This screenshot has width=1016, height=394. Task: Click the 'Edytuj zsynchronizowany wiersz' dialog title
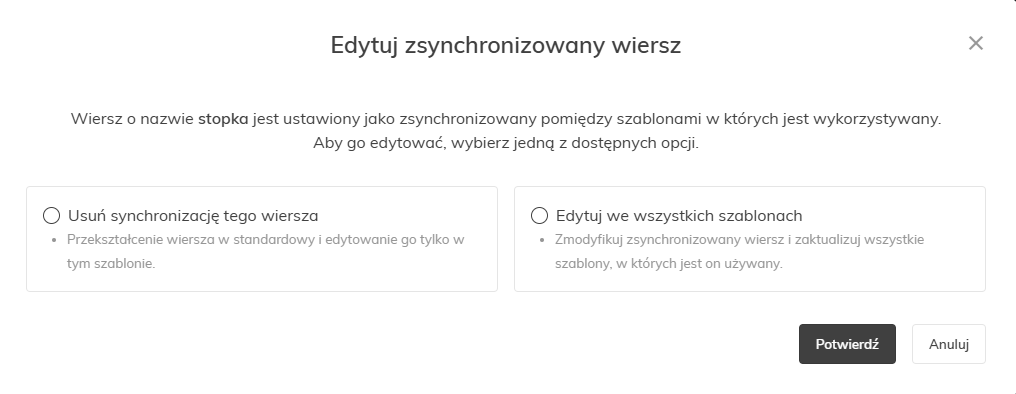(x=505, y=45)
